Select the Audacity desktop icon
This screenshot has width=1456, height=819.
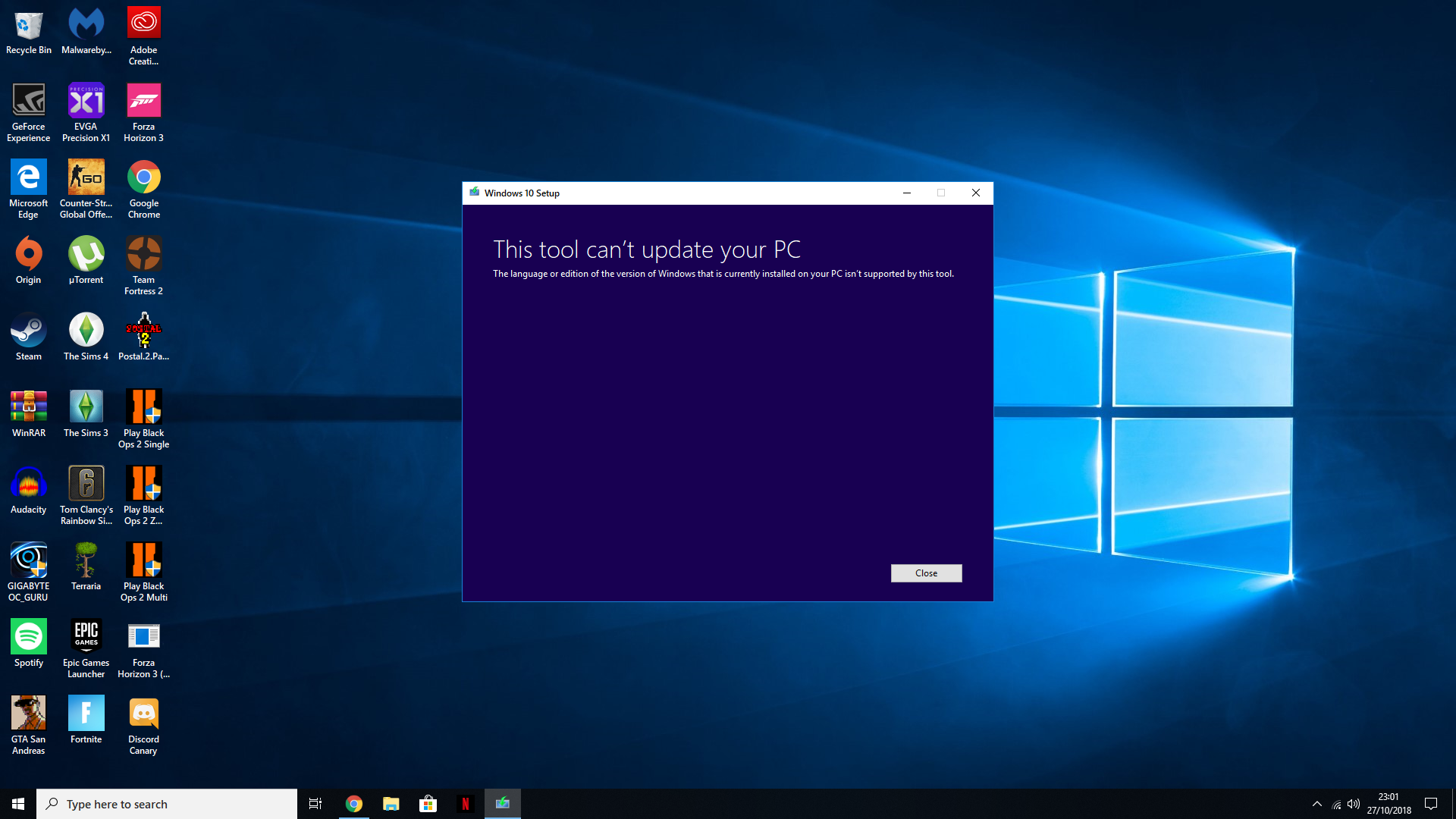click(x=29, y=491)
